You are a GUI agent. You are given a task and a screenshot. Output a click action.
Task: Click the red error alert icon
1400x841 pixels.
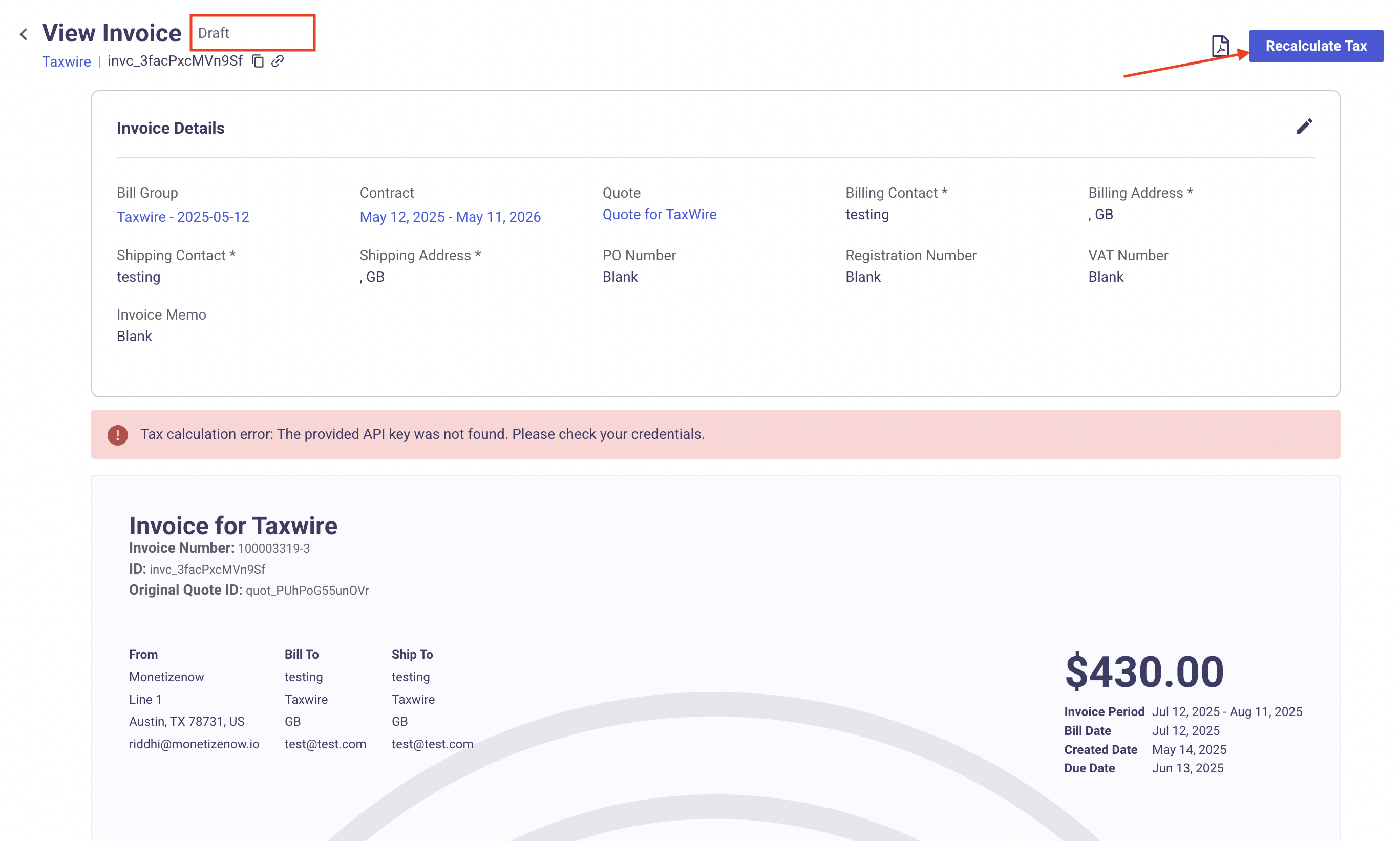point(118,435)
